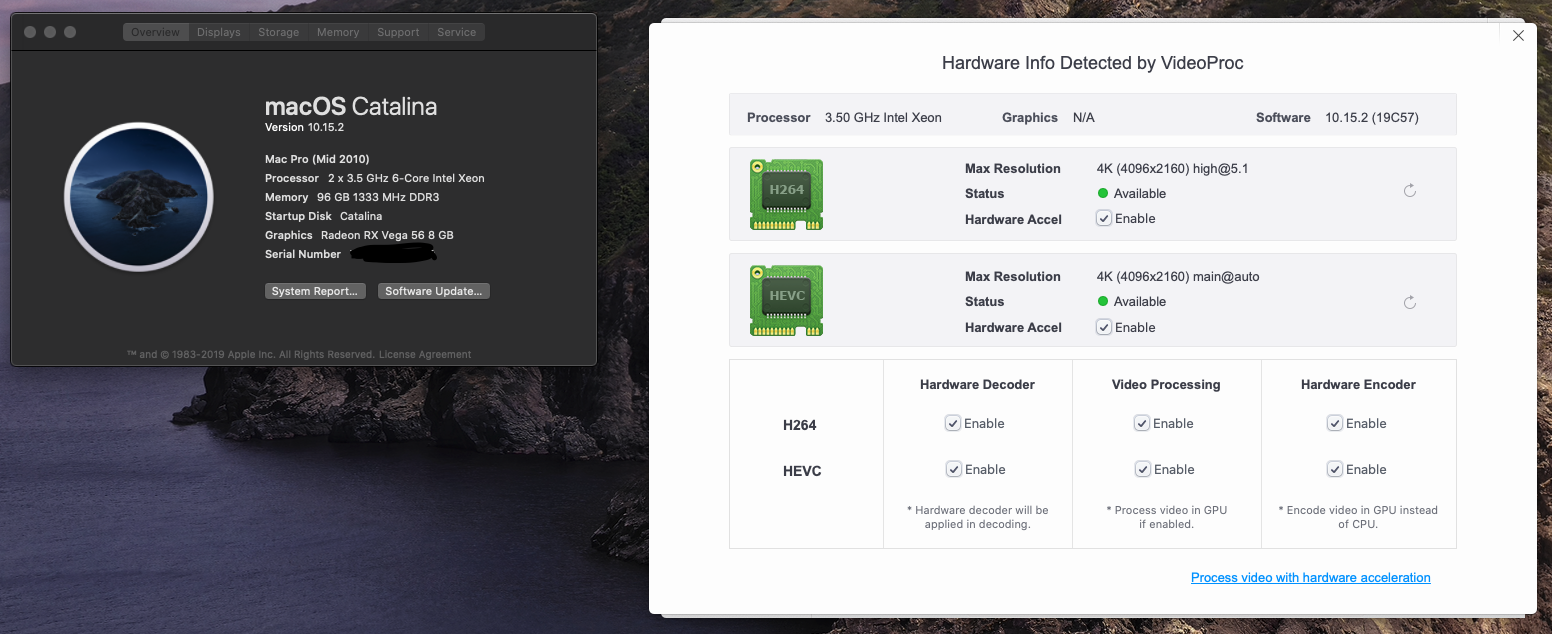The height and width of the screenshot is (634, 1552).
Task: Toggle H264 Hardware Encoder Enable checkbox
Action: [1335, 423]
